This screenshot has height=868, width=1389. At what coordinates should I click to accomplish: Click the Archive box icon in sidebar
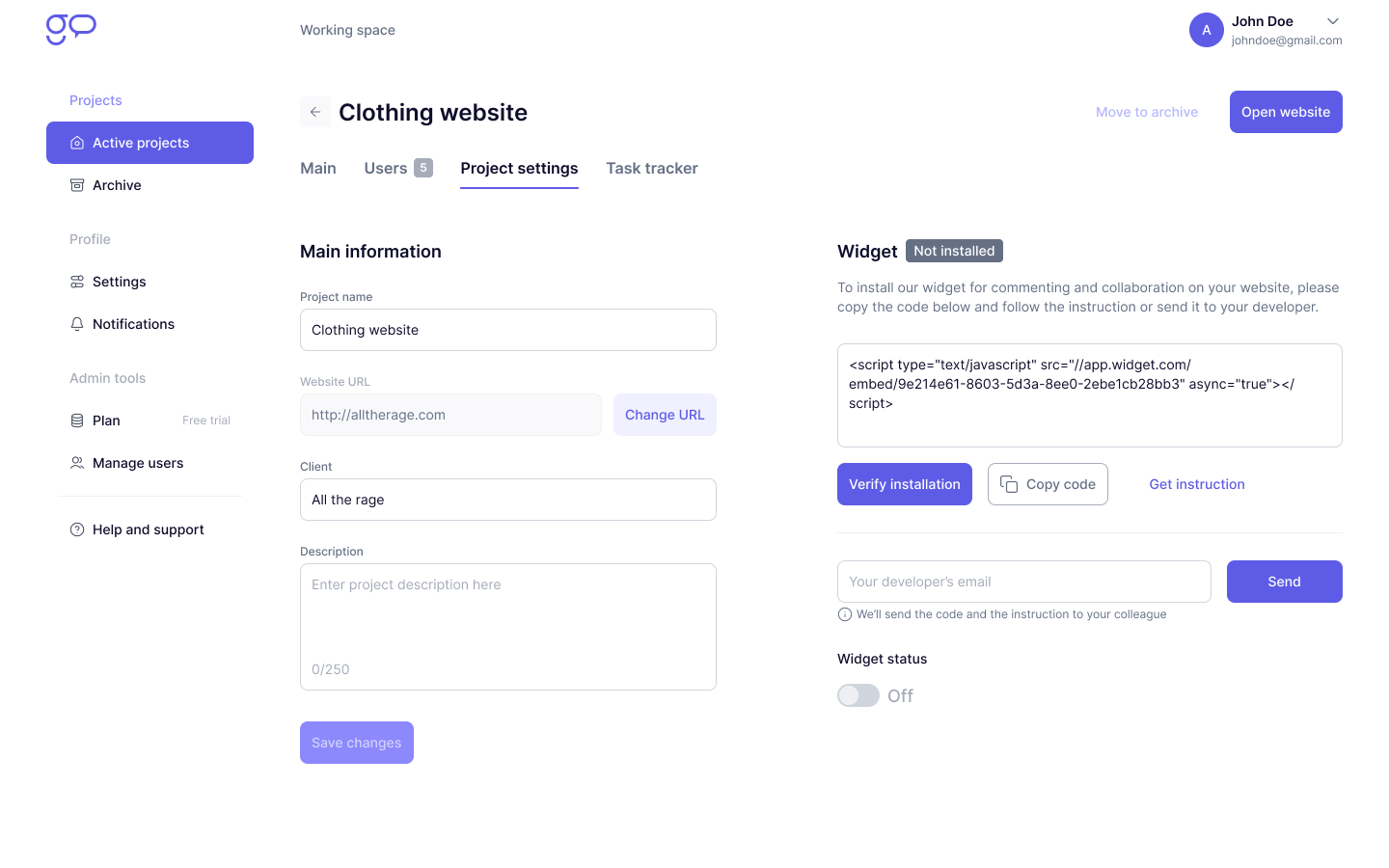77,185
